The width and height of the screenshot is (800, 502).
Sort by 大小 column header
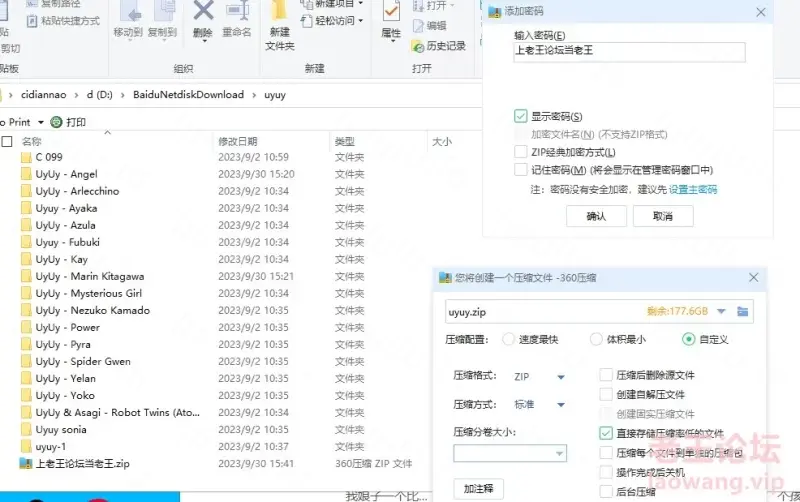[442, 141]
